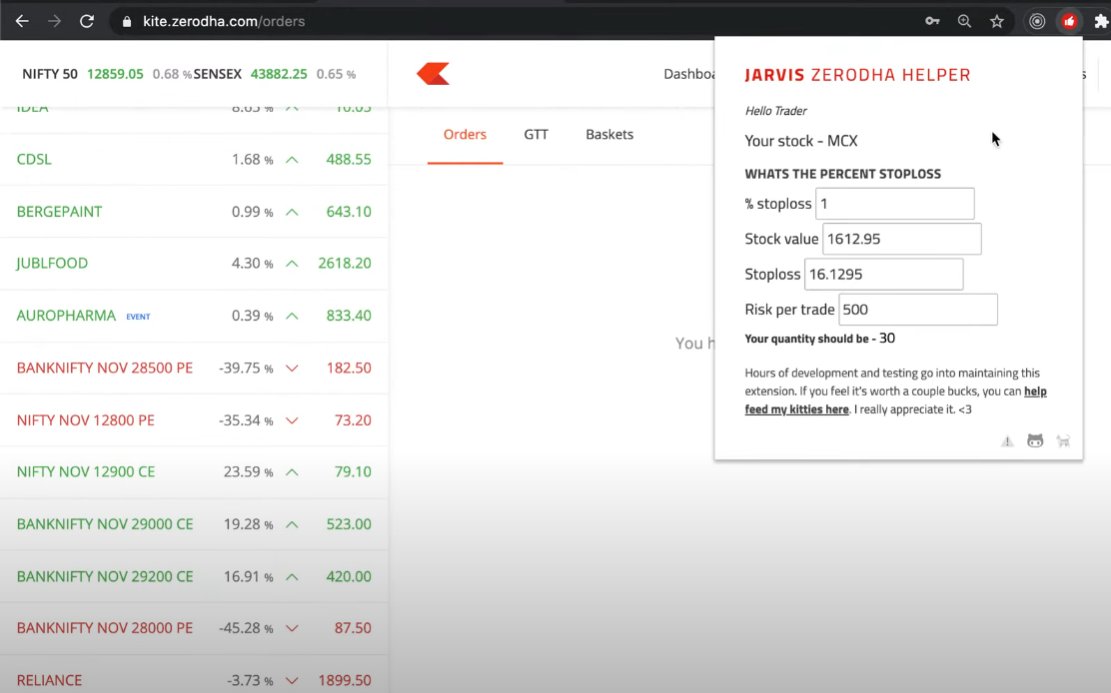Click the up arrow beside JUBLFOOD
1111x693 pixels.
click(292, 264)
